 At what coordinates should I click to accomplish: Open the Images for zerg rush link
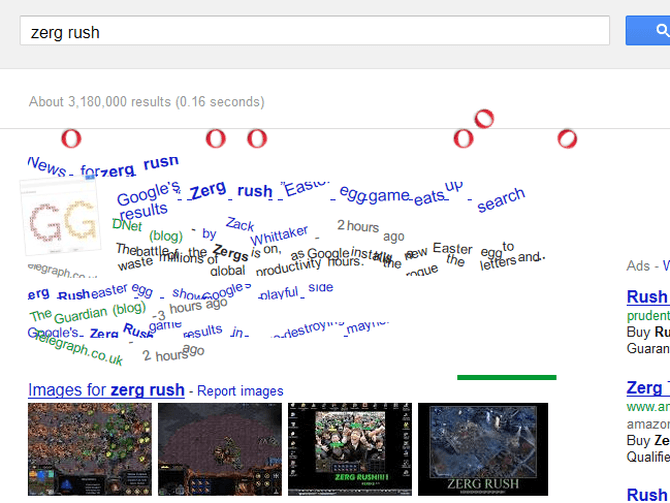coord(106,390)
